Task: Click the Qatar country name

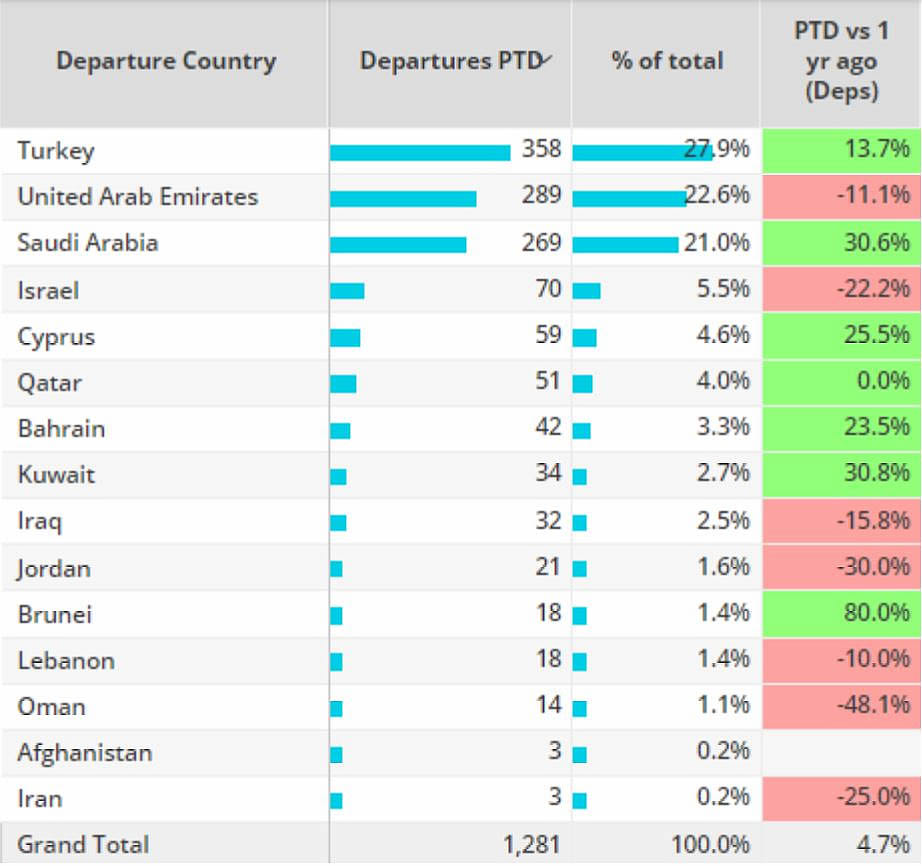Action: (50, 383)
